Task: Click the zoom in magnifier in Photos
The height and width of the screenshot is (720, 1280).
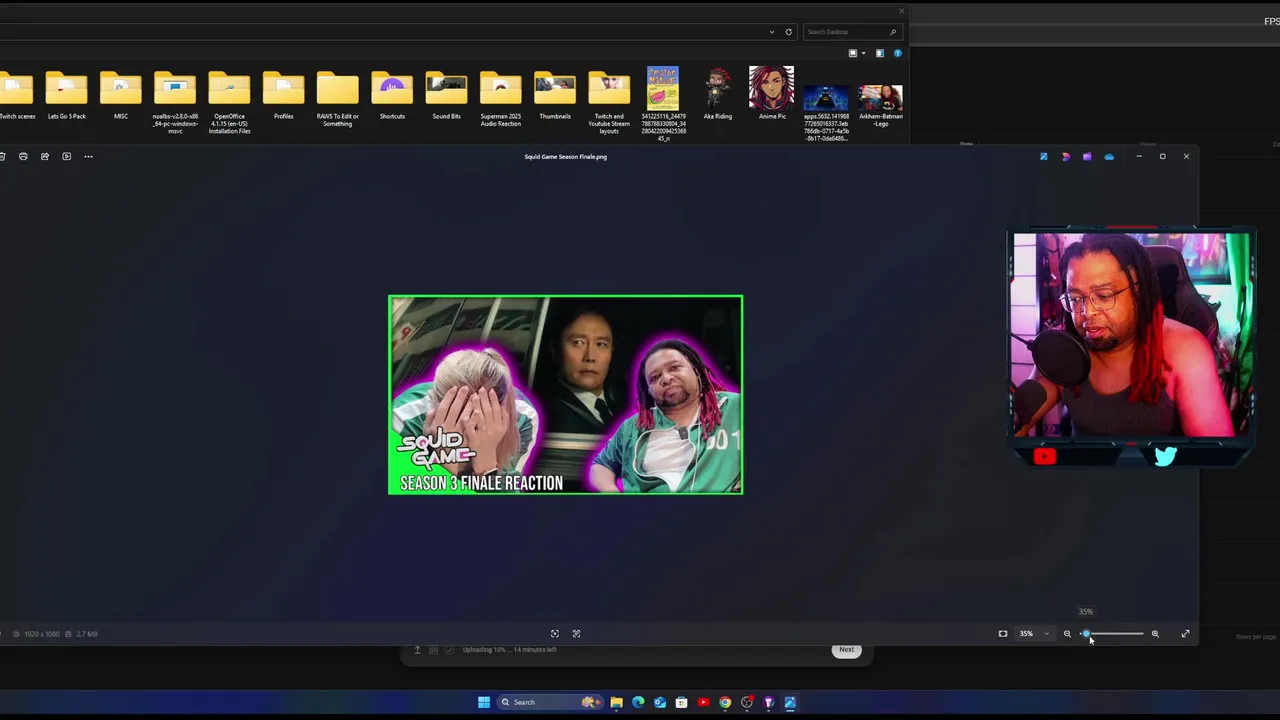Action: click(x=1155, y=634)
